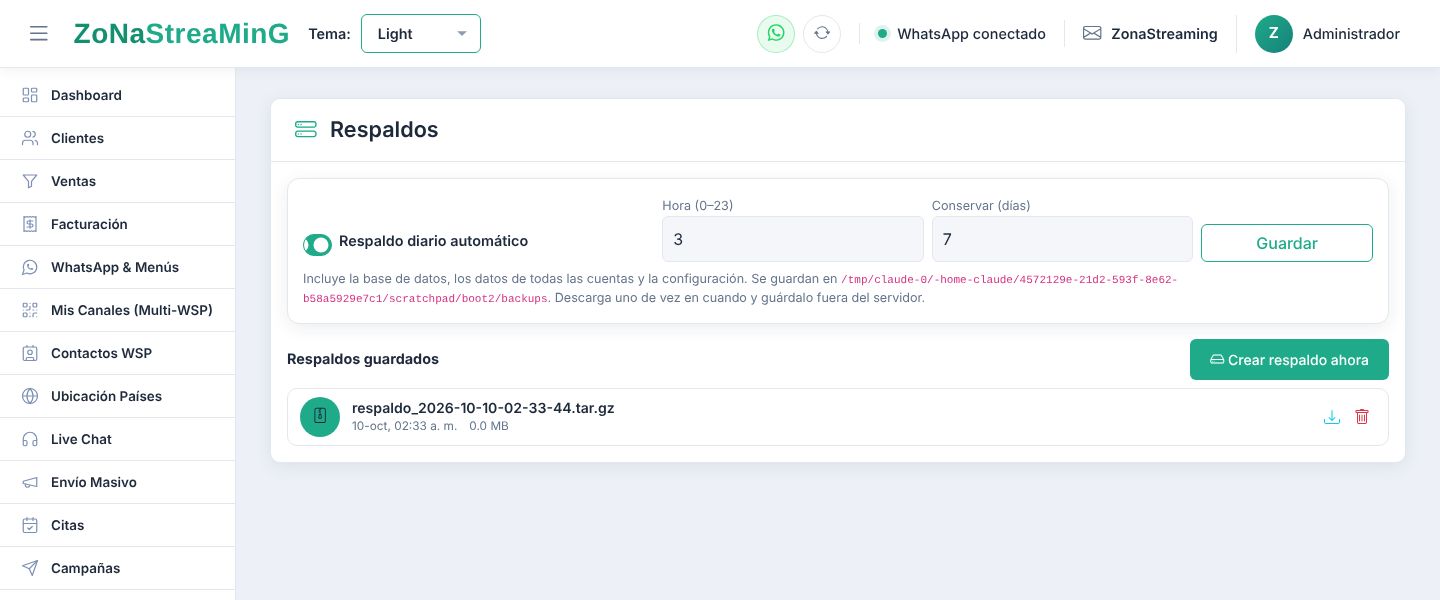Click the Facturación invoice icon in sidebar
Screen dimensions: 1440x600
30,224
